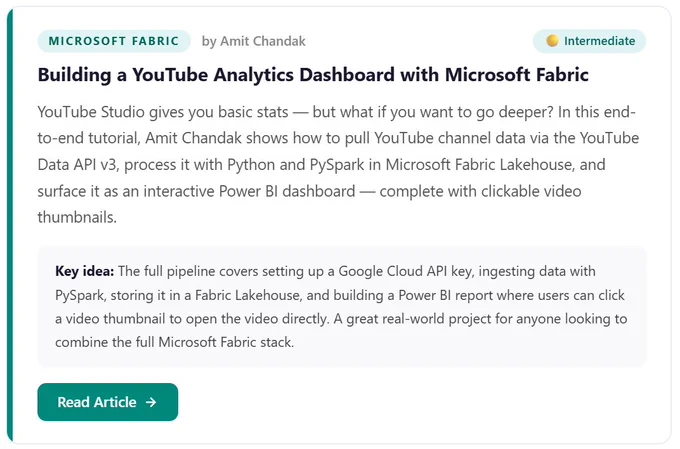Open author name Amit Chandak
680x449 pixels.
pyautogui.click(x=263, y=41)
